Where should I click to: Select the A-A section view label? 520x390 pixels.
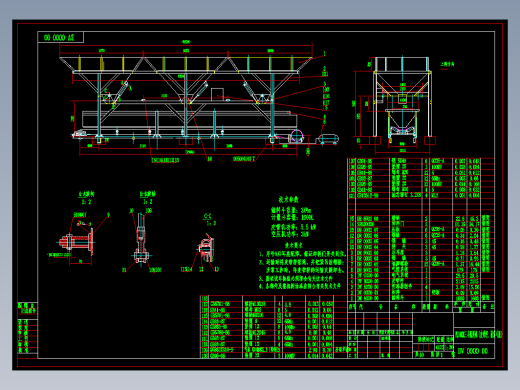coord(86,194)
